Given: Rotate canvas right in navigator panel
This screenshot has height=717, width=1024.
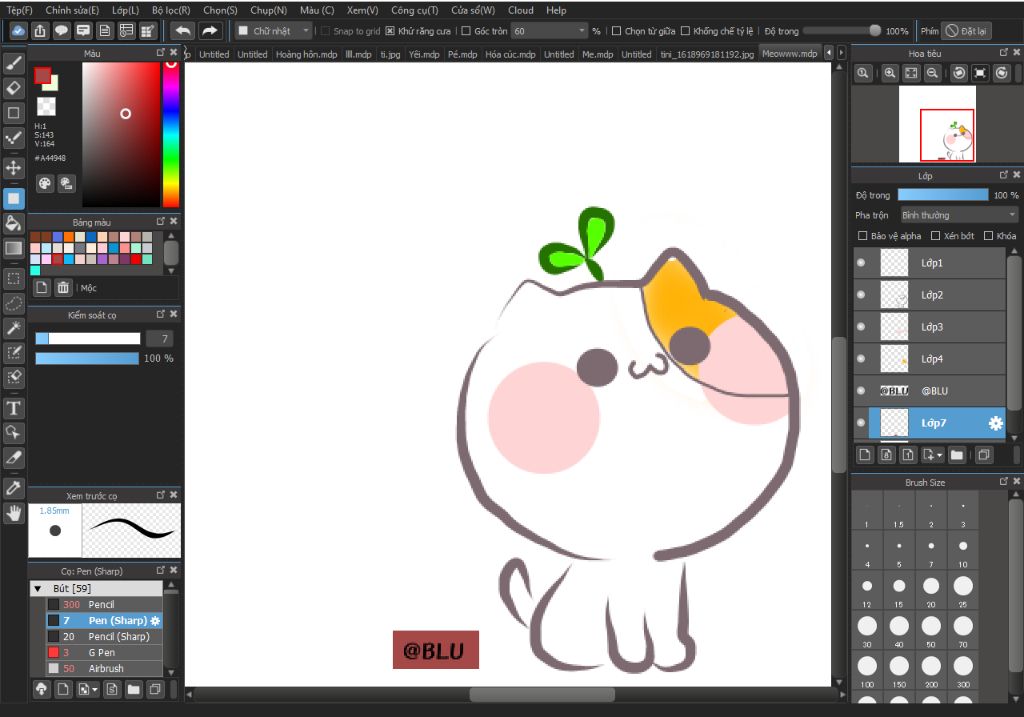Looking at the screenshot, I should 1002,73.
